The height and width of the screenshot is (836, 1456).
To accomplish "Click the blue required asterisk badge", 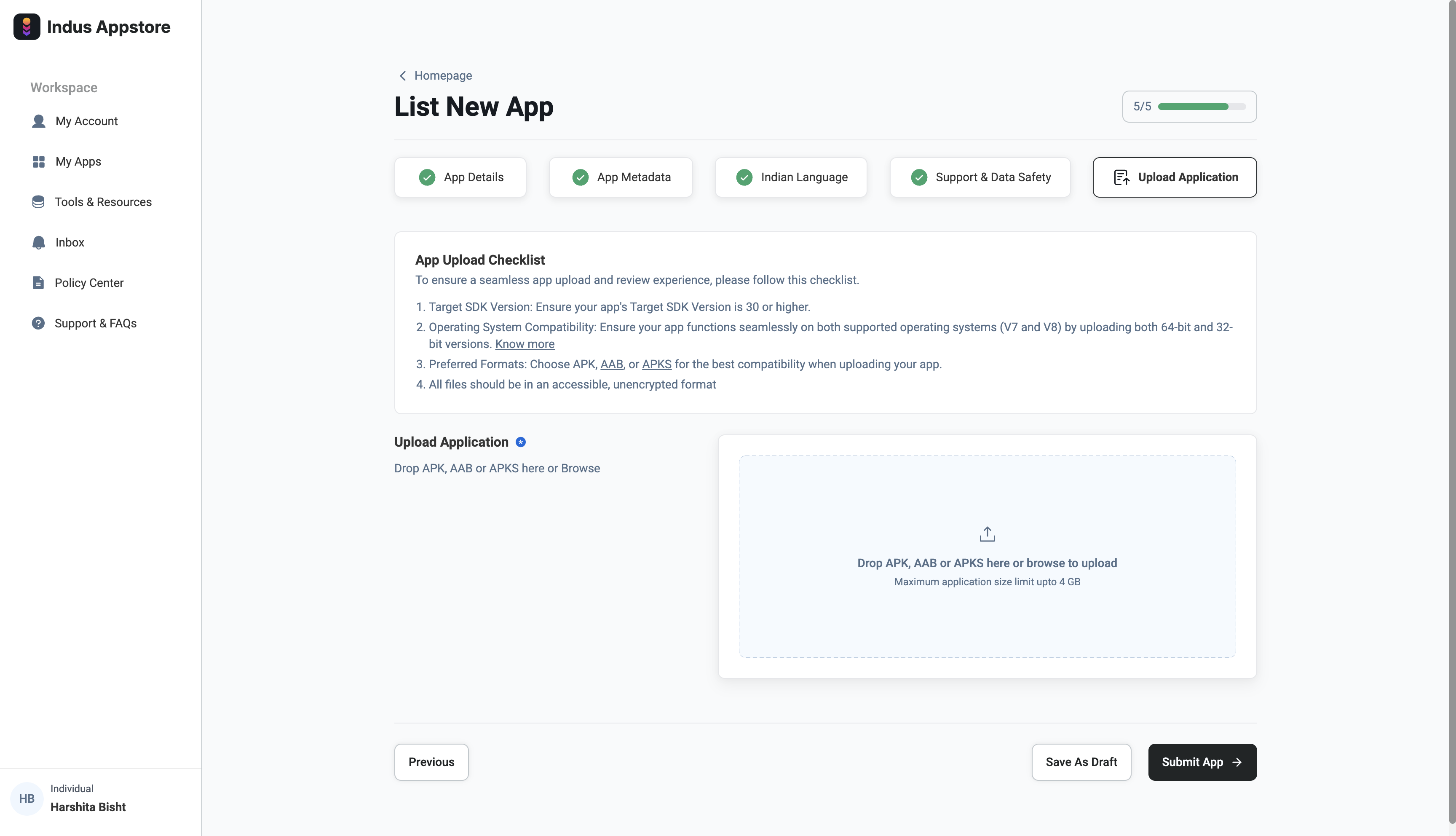I will [x=521, y=442].
